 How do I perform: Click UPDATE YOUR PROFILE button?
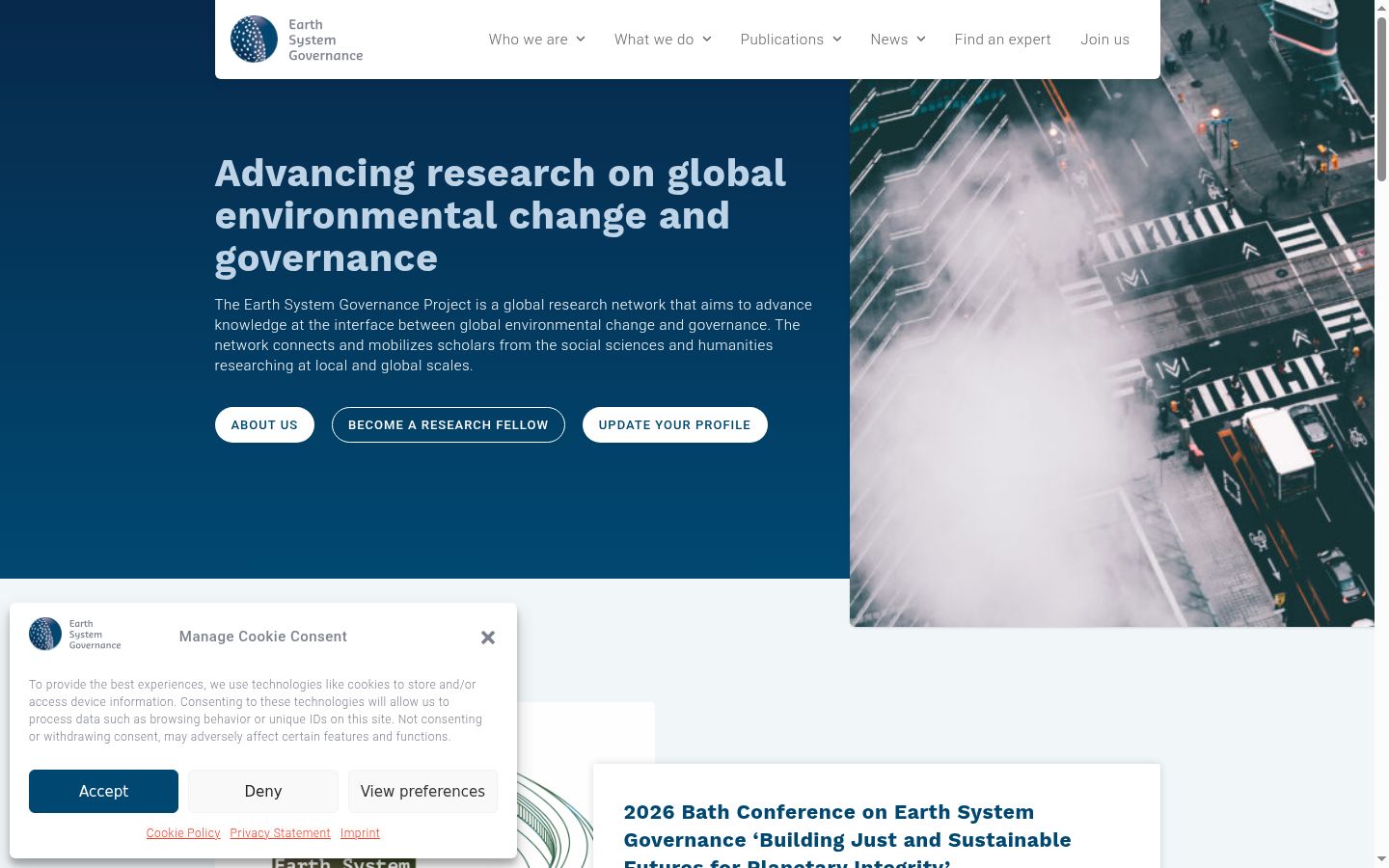(x=675, y=425)
